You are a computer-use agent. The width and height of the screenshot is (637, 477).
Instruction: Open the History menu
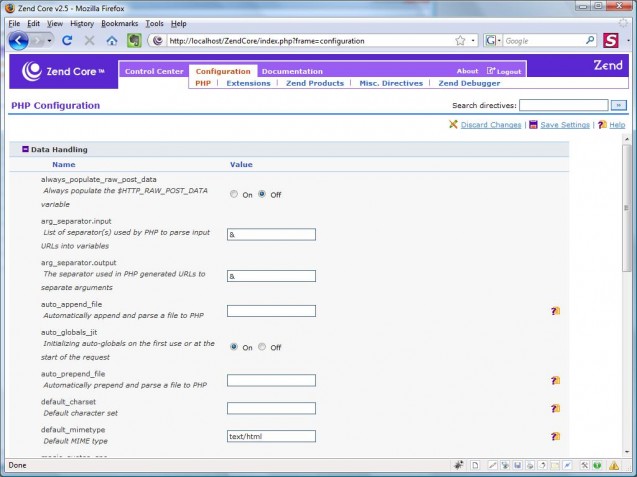point(82,24)
